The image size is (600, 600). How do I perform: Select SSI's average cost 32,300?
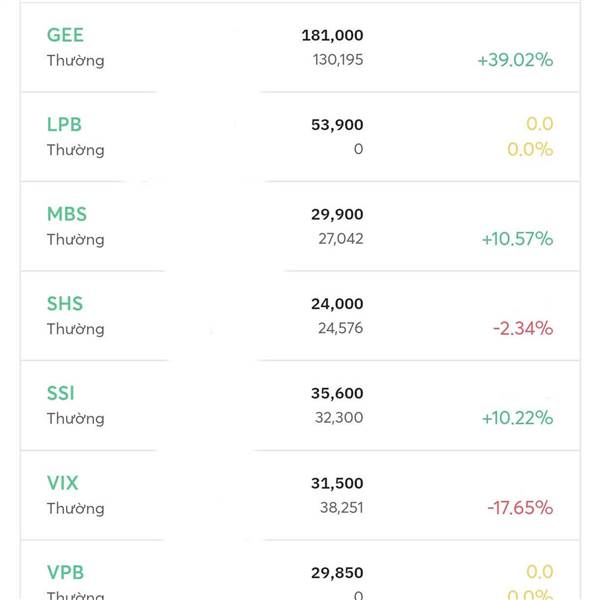(x=339, y=418)
